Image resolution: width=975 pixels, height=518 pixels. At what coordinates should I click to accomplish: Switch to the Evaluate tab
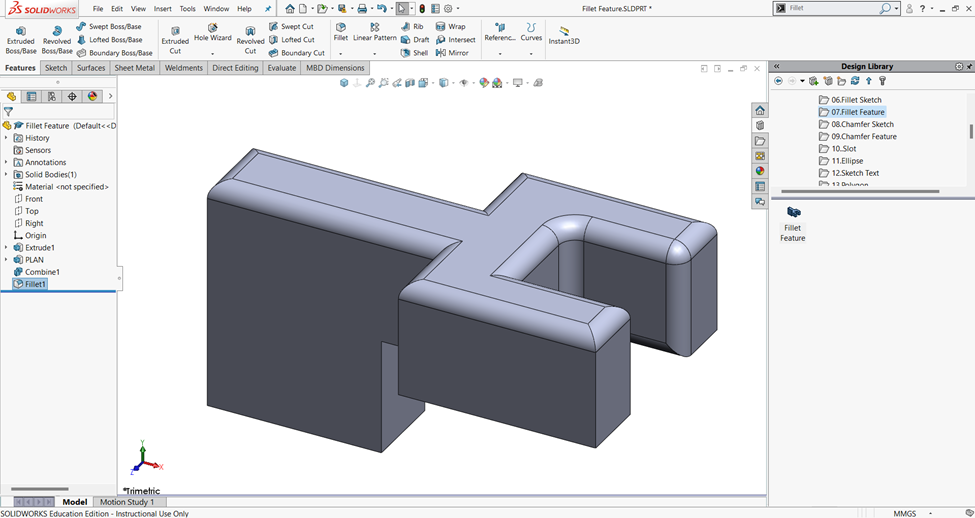282,68
